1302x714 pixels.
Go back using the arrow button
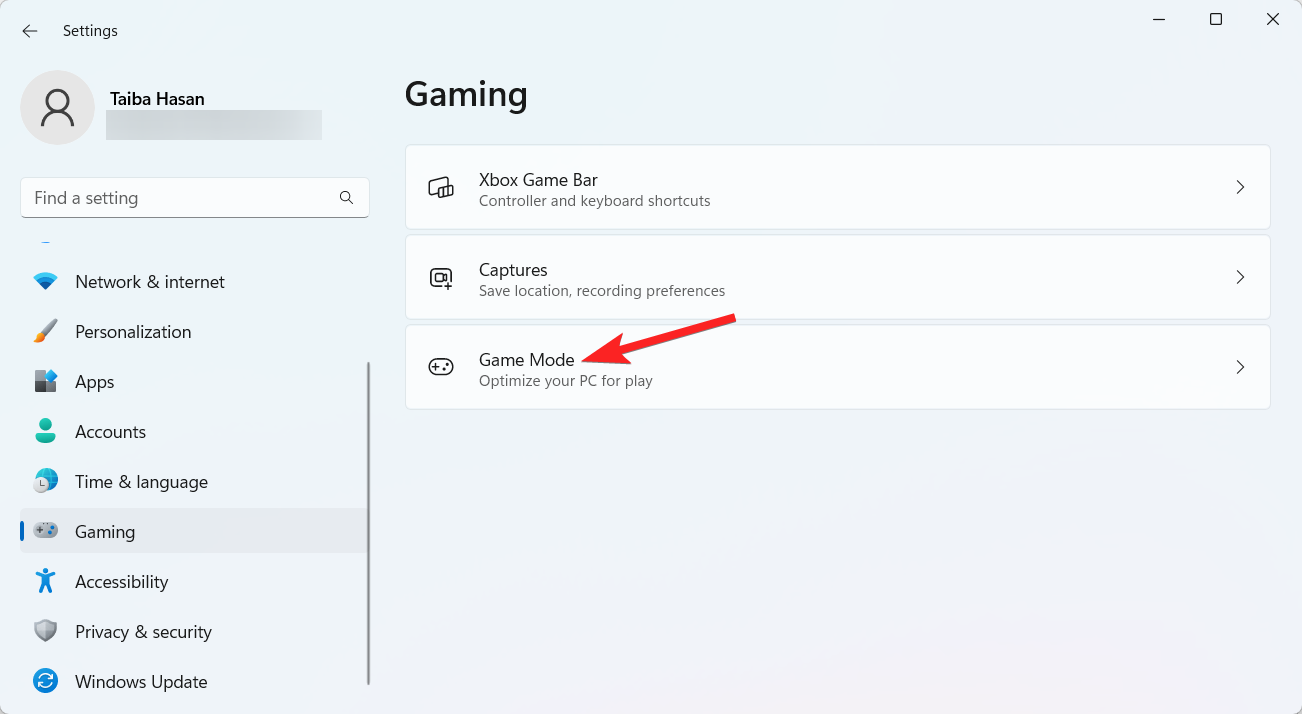point(29,30)
